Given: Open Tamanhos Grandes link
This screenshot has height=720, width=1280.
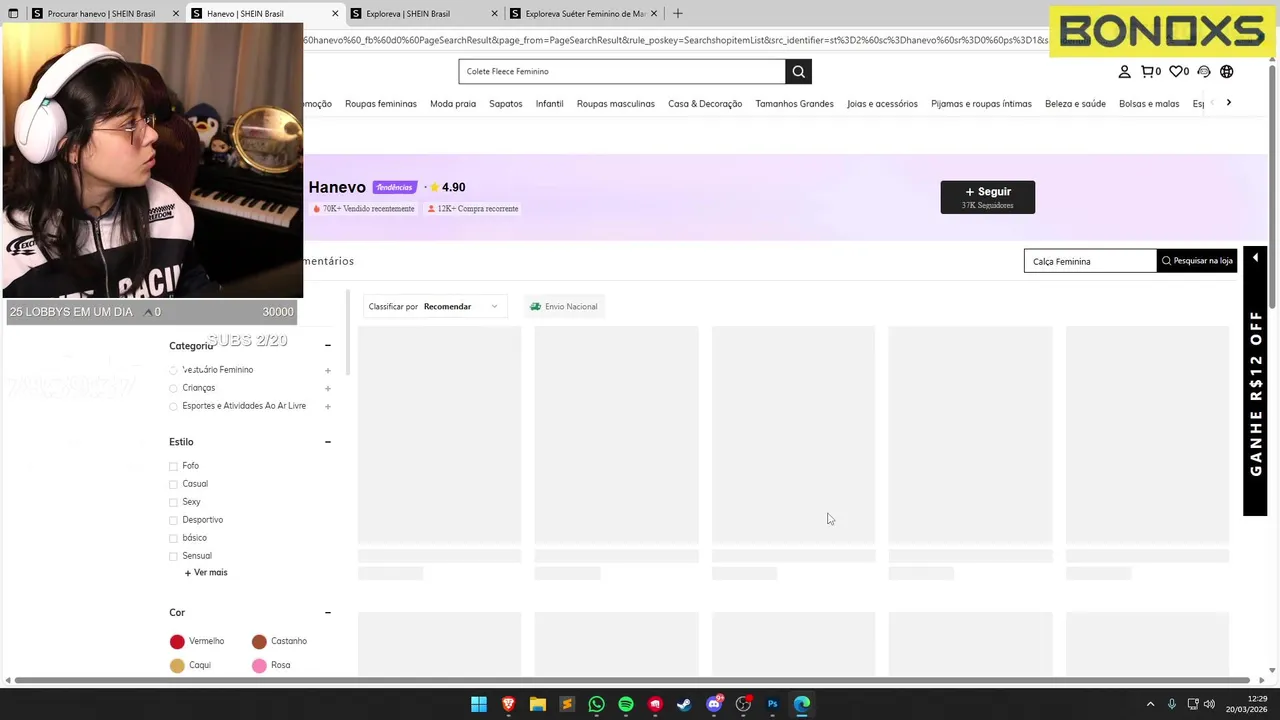Looking at the screenshot, I should (795, 104).
